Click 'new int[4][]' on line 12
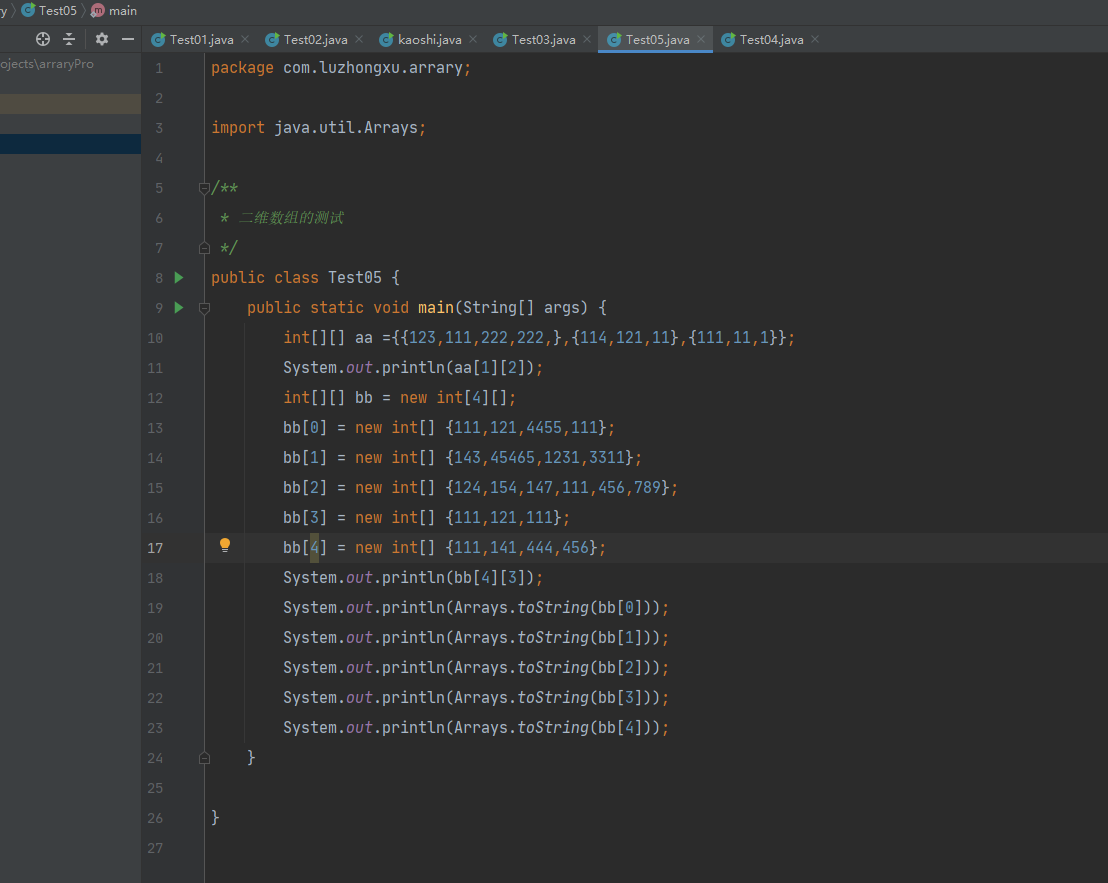This screenshot has height=883, width=1108. click(454, 398)
